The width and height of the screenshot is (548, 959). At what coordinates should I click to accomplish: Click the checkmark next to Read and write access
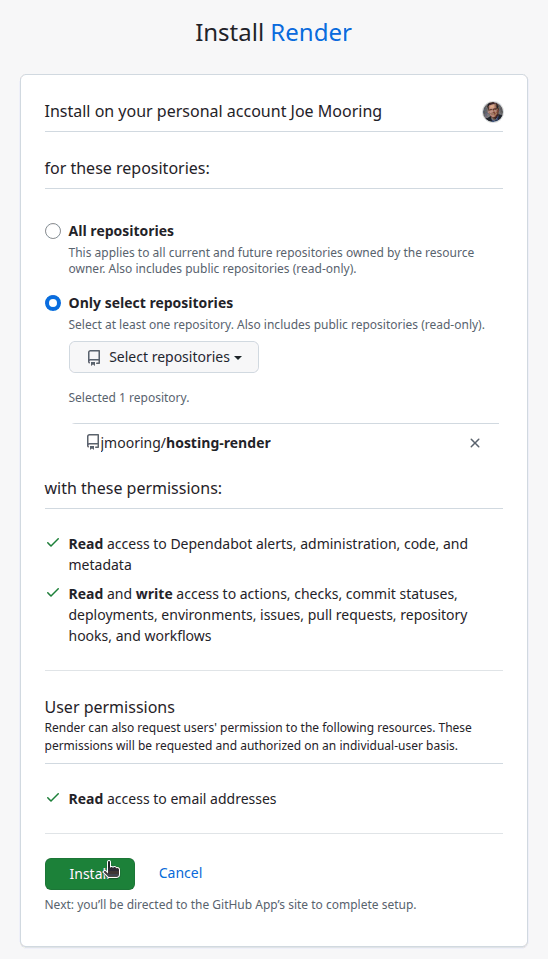click(53, 593)
